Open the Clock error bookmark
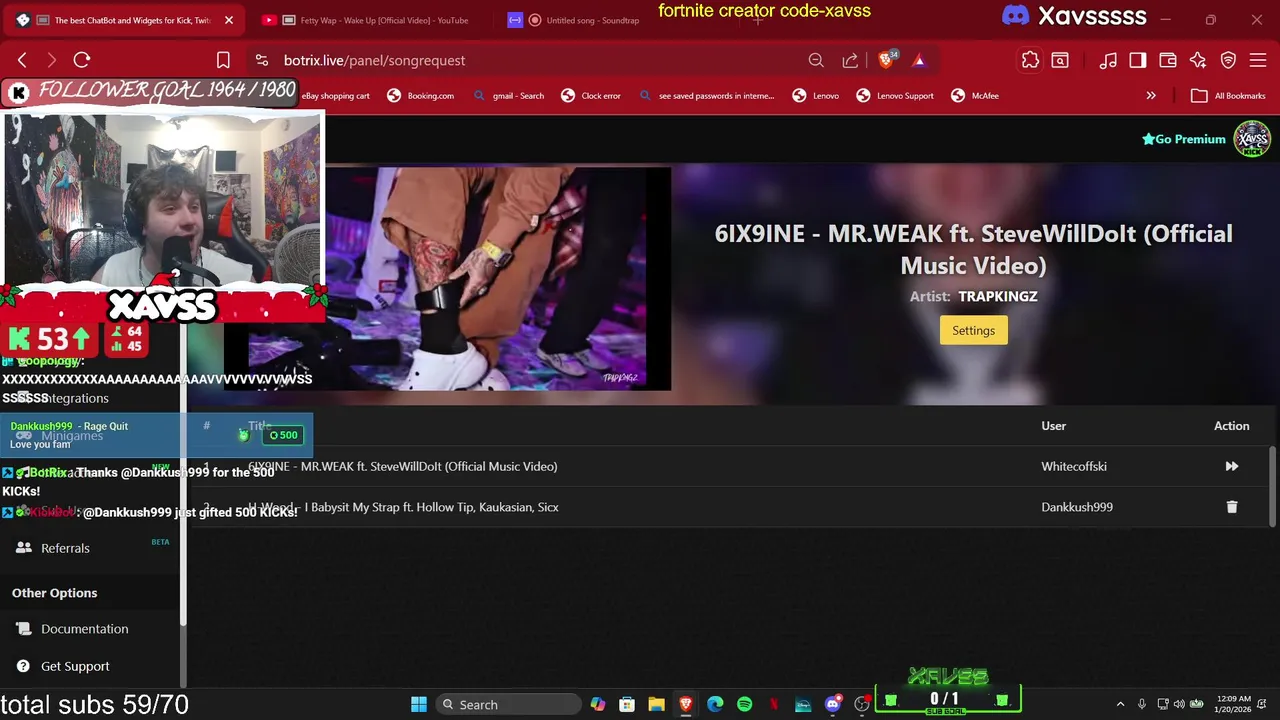 click(591, 96)
